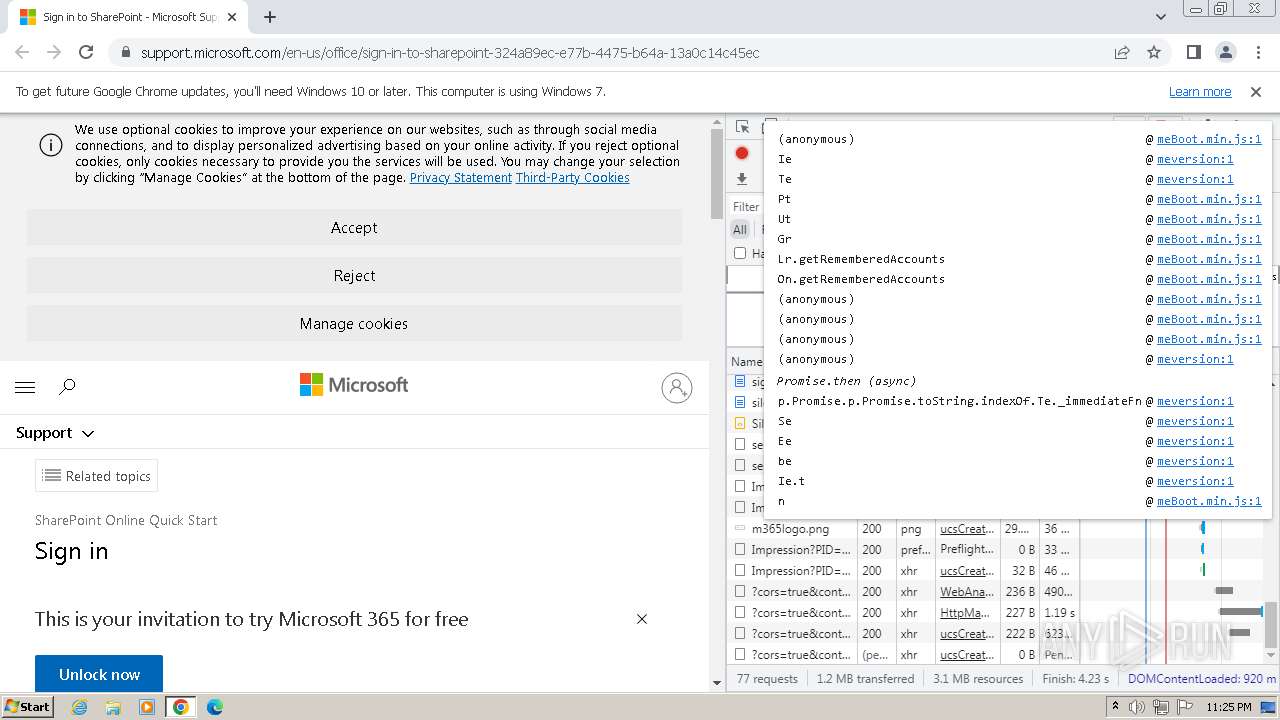Click the web page vertical scrollbar thumb
The height and width of the screenshot is (720, 1280).
(717, 173)
